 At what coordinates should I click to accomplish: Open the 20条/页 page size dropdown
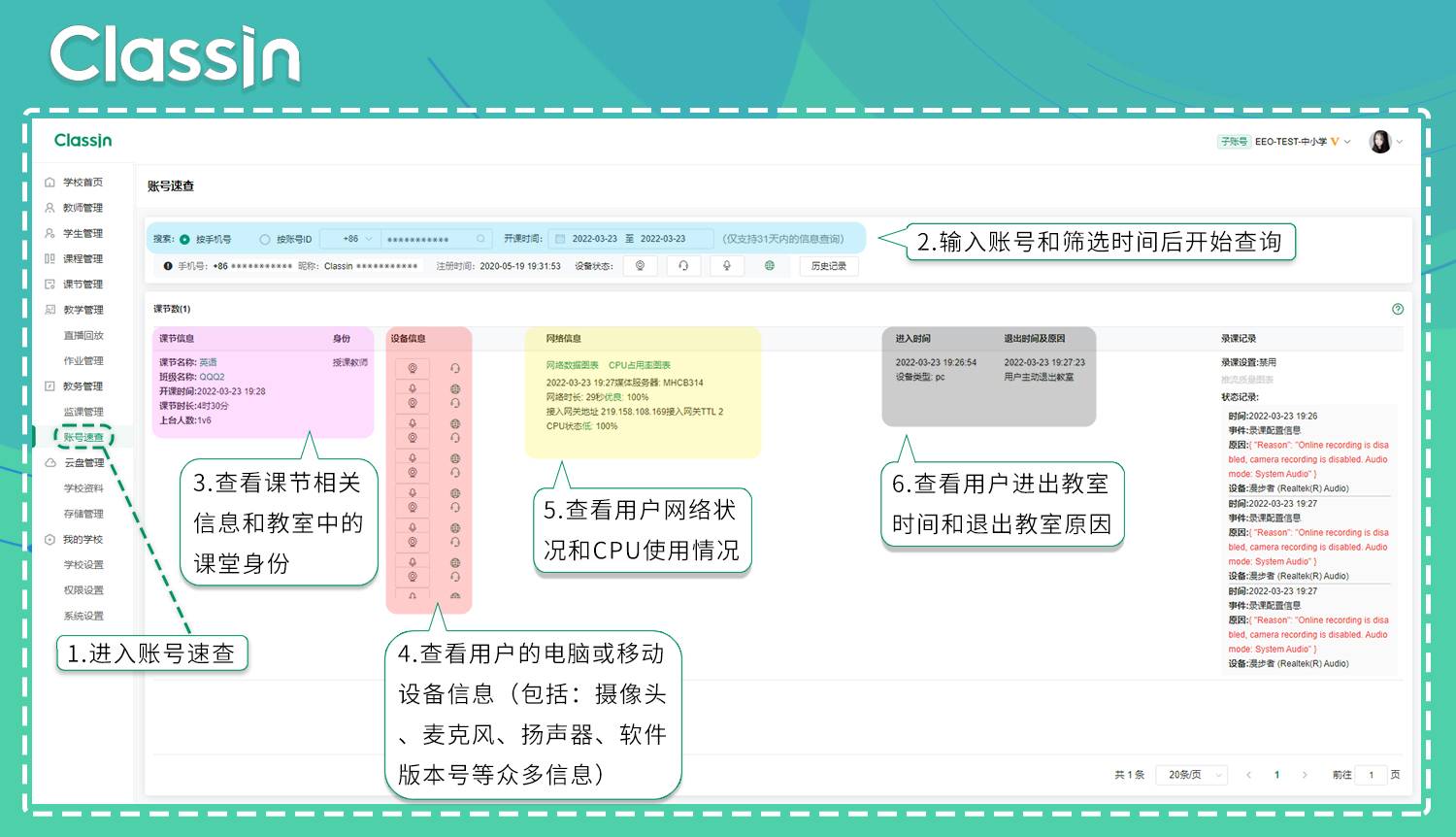(x=1192, y=775)
